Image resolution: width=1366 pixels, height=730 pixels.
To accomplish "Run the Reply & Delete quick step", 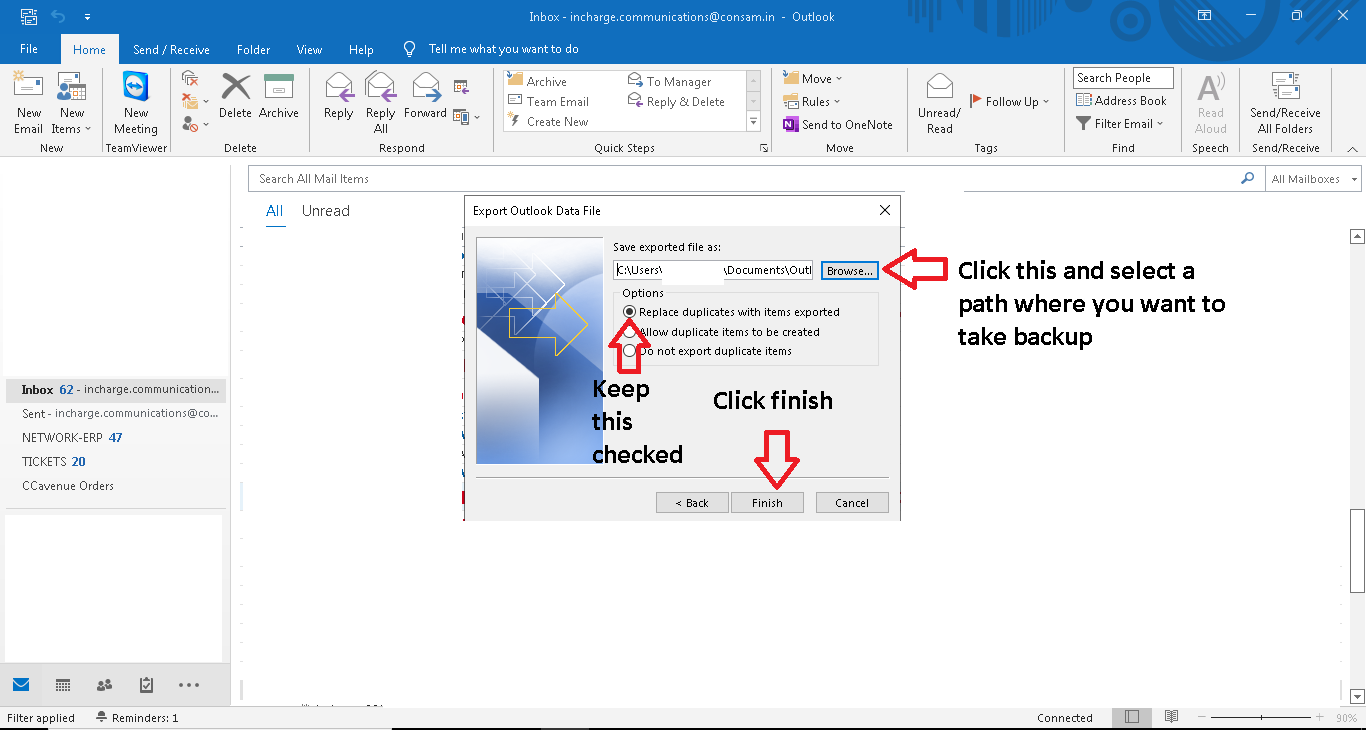I will pos(676,101).
